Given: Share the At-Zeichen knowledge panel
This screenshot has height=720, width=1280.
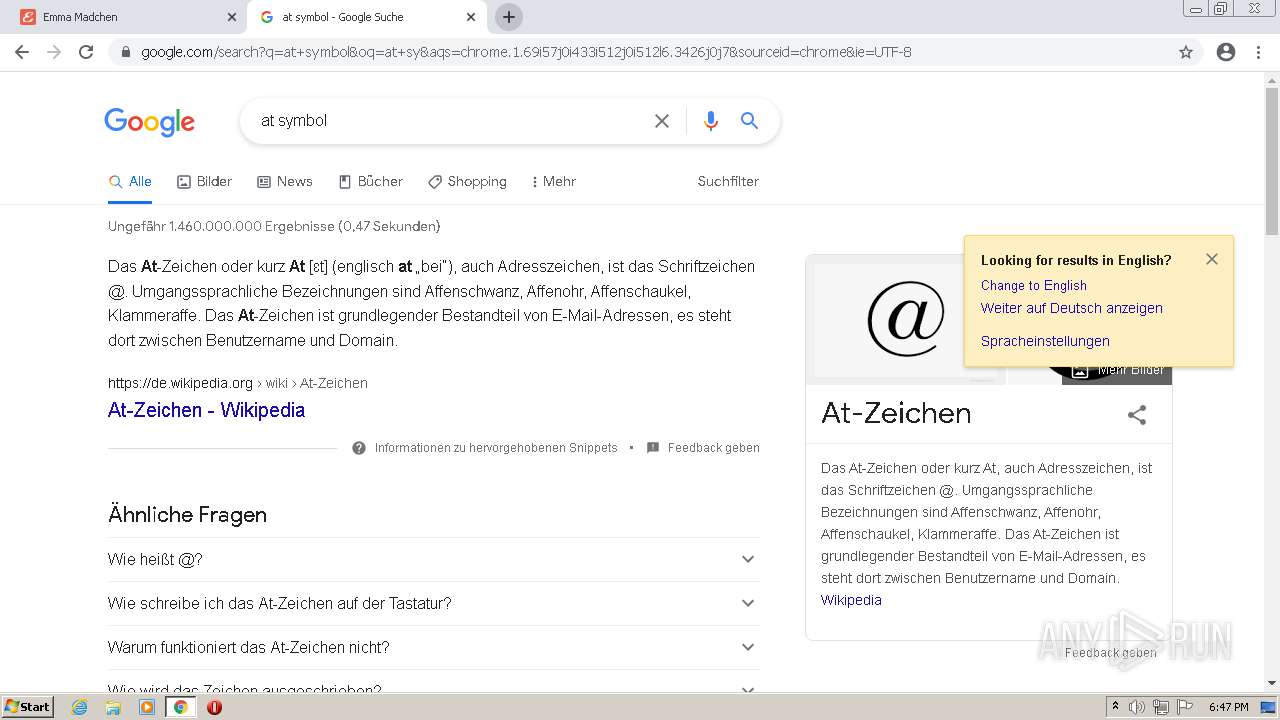Looking at the screenshot, I should [x=1137, y=415].
